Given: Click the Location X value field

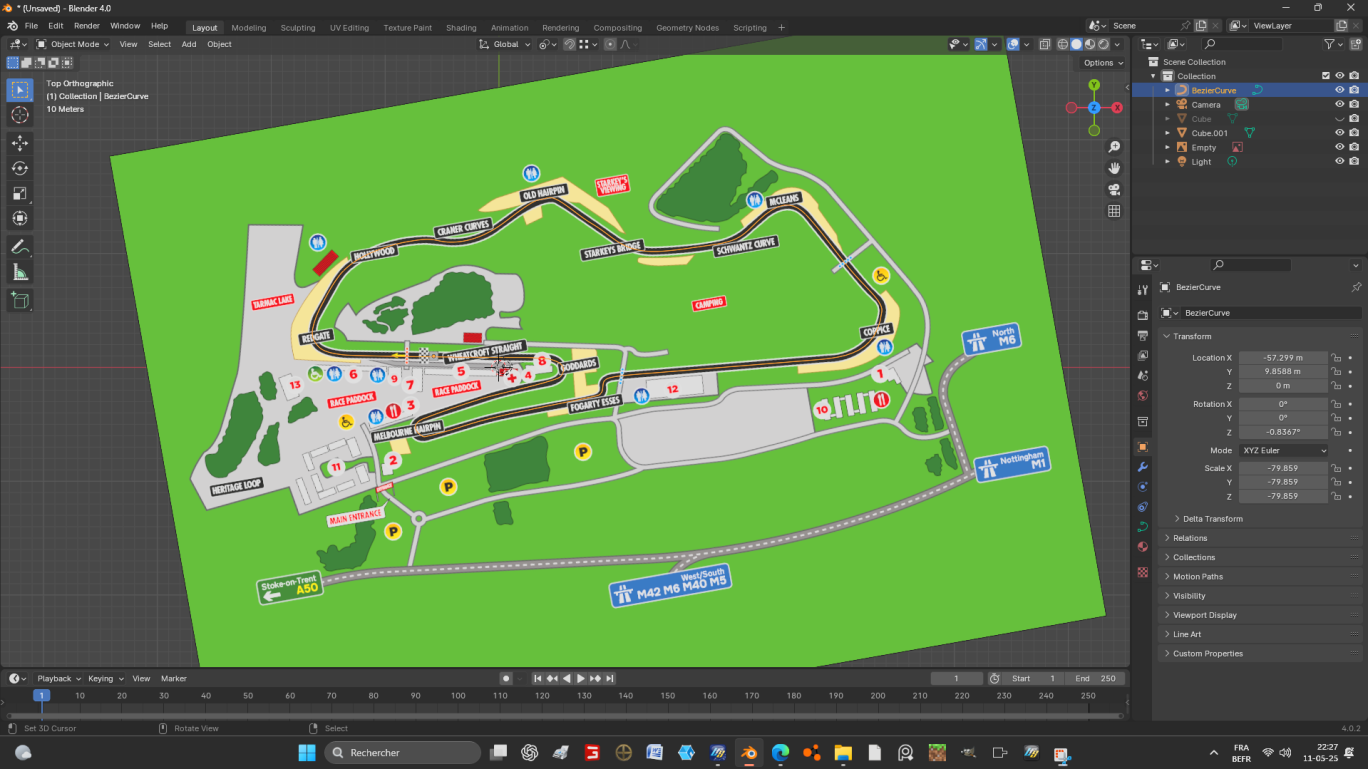Looking at the screenshot, I should pyautogui.click(x=1284, y=358).
